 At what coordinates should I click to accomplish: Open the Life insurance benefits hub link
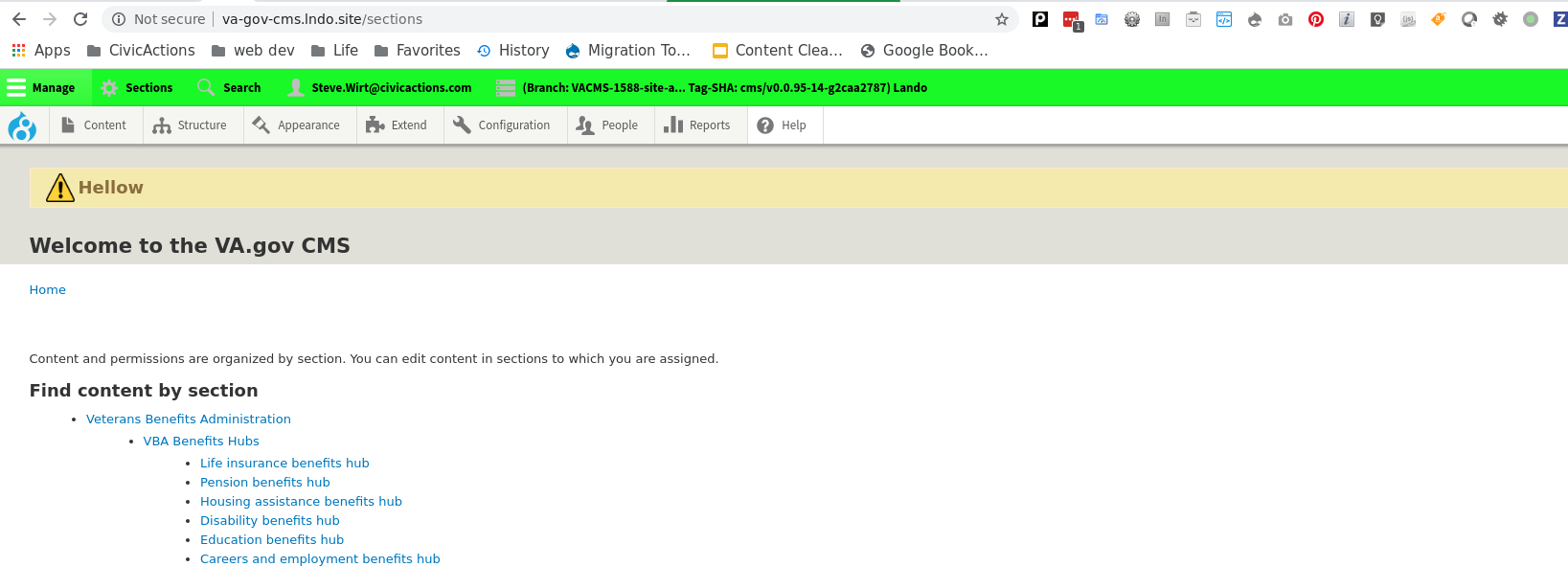click(284, 464)
